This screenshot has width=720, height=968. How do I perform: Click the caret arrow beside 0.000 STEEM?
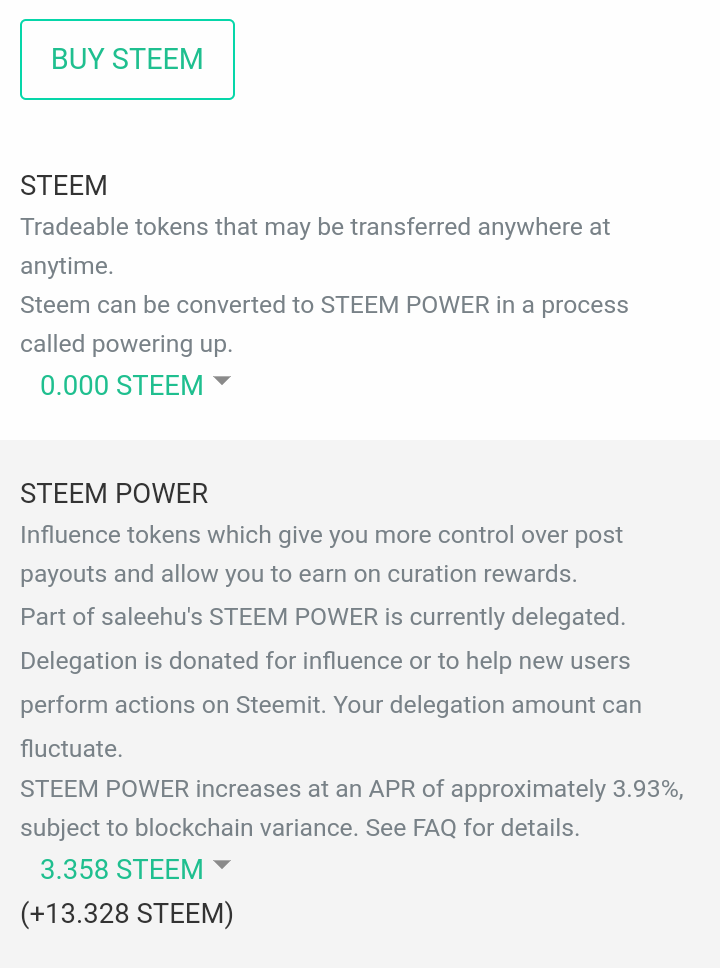tap(222, 382)
